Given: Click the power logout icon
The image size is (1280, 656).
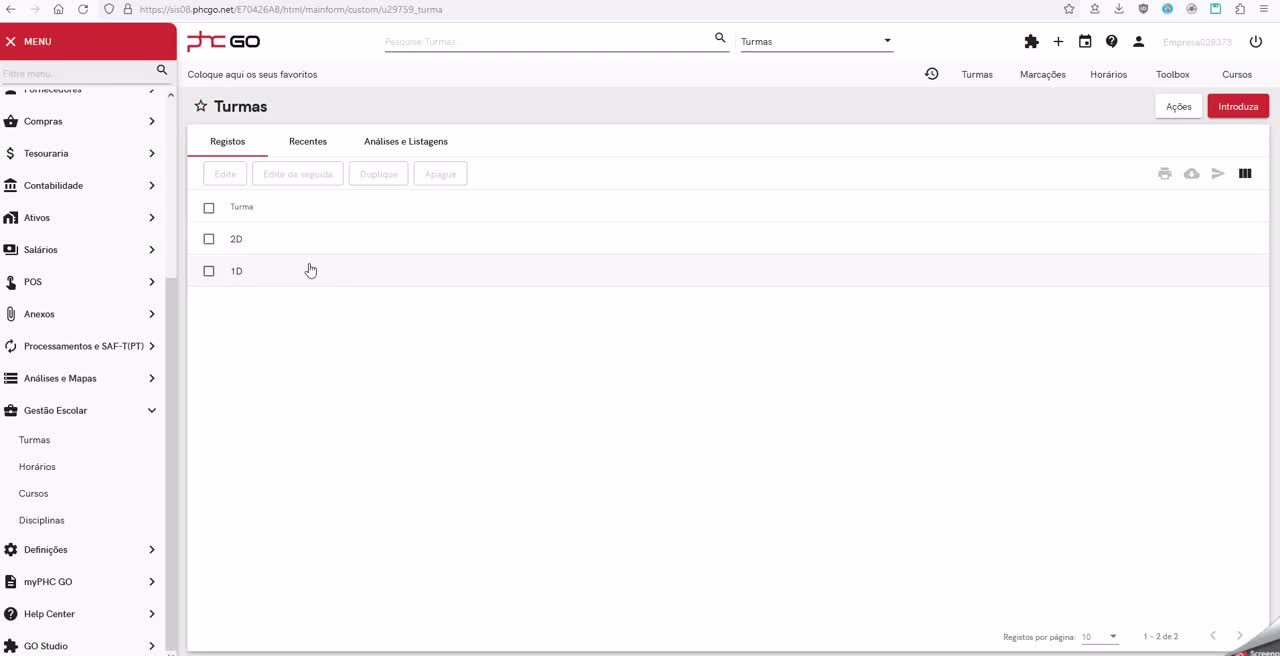Looking at the screenshot, I should (1256, 42).
